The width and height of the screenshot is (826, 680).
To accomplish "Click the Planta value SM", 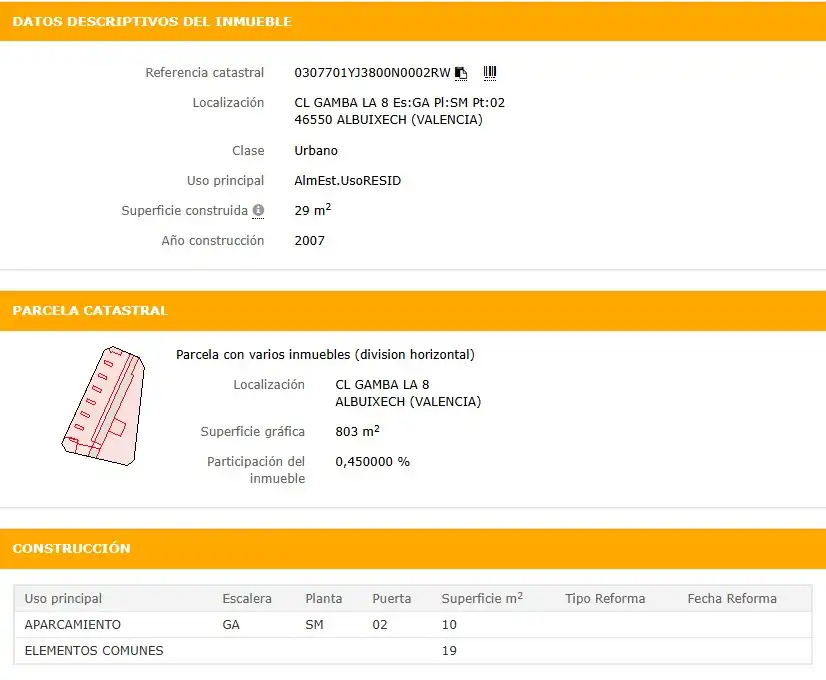I will tap(314, 625).
